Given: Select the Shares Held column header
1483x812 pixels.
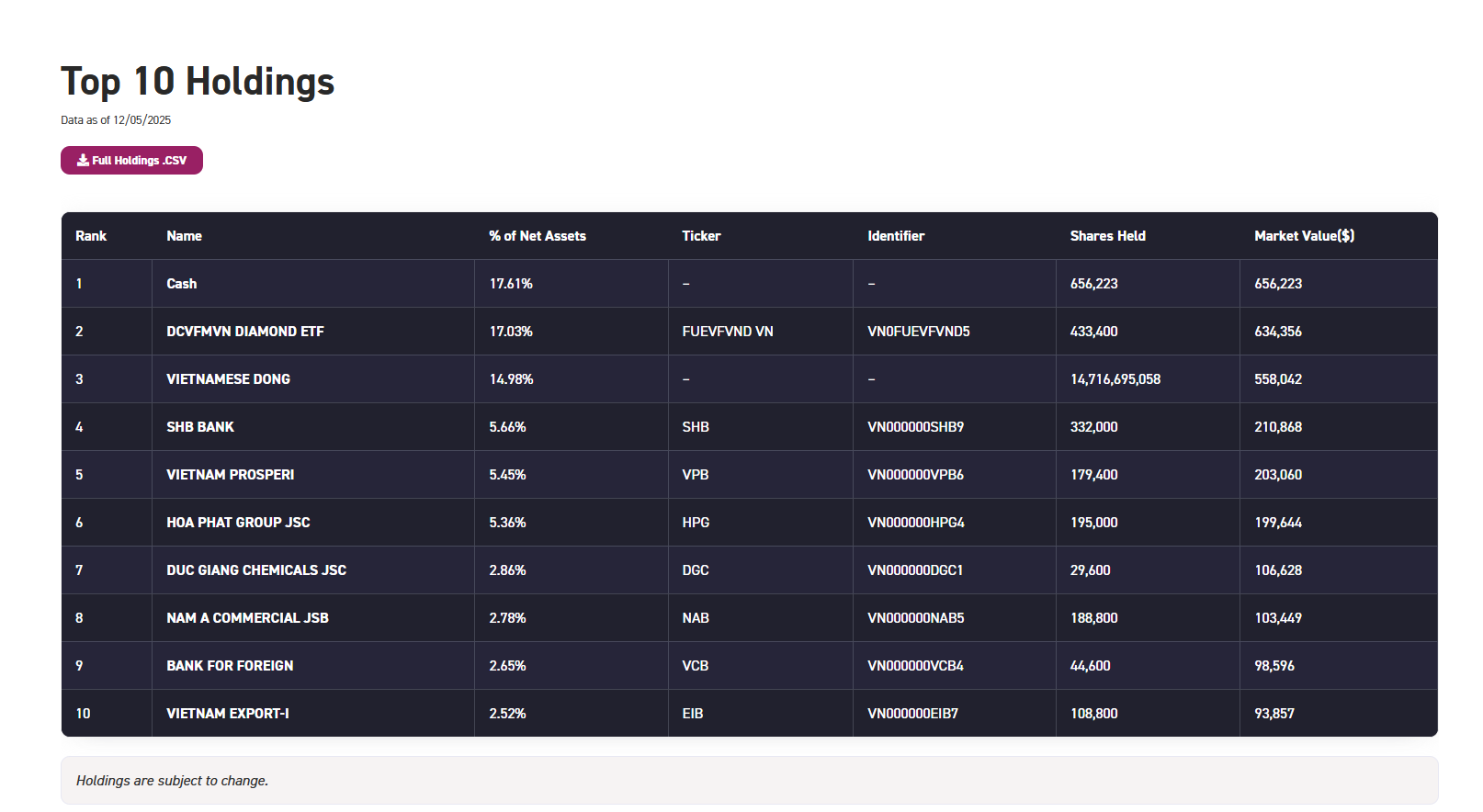Looking at the screenshot, I should pos(1107,236).
